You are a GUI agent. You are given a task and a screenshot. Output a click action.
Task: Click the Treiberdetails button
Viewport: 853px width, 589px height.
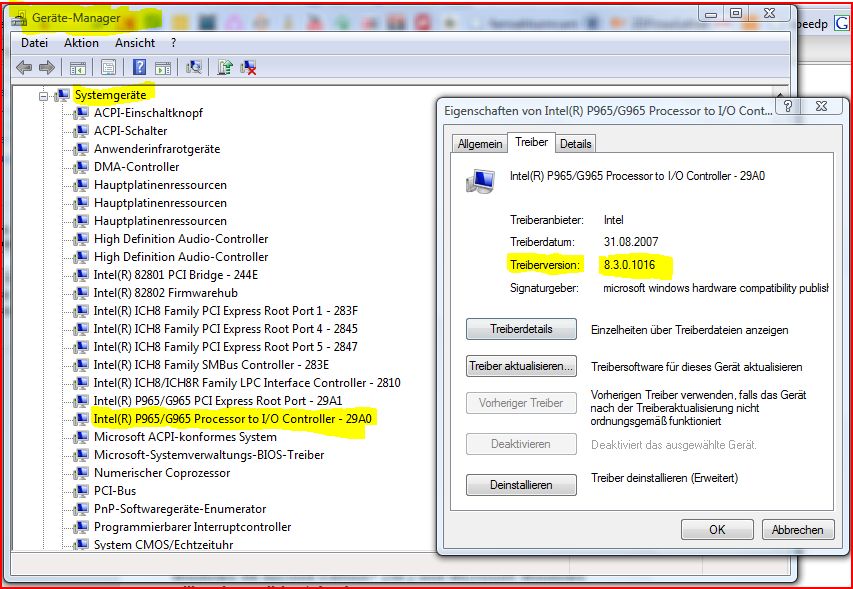[x=521, y=329]
